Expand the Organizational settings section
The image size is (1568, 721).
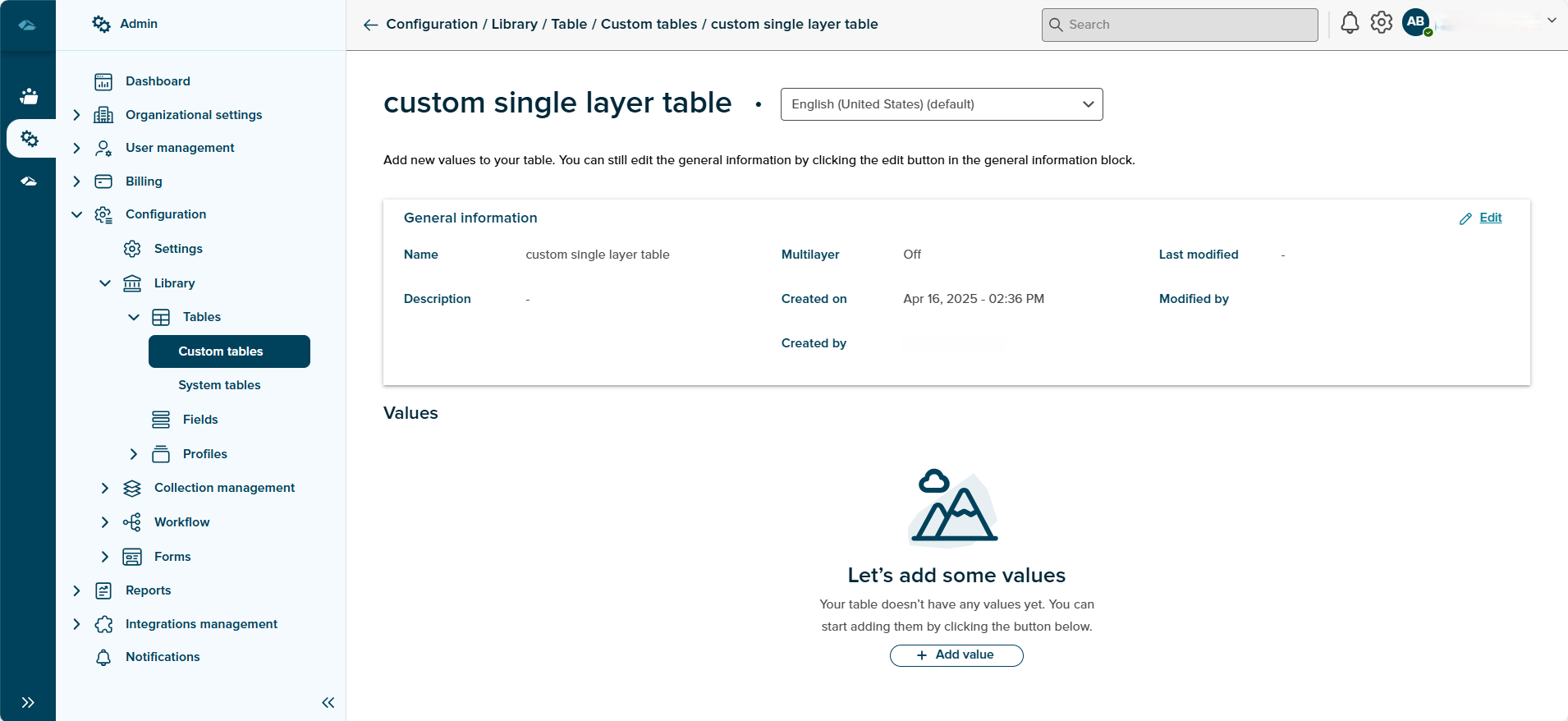tap(76, 115)
